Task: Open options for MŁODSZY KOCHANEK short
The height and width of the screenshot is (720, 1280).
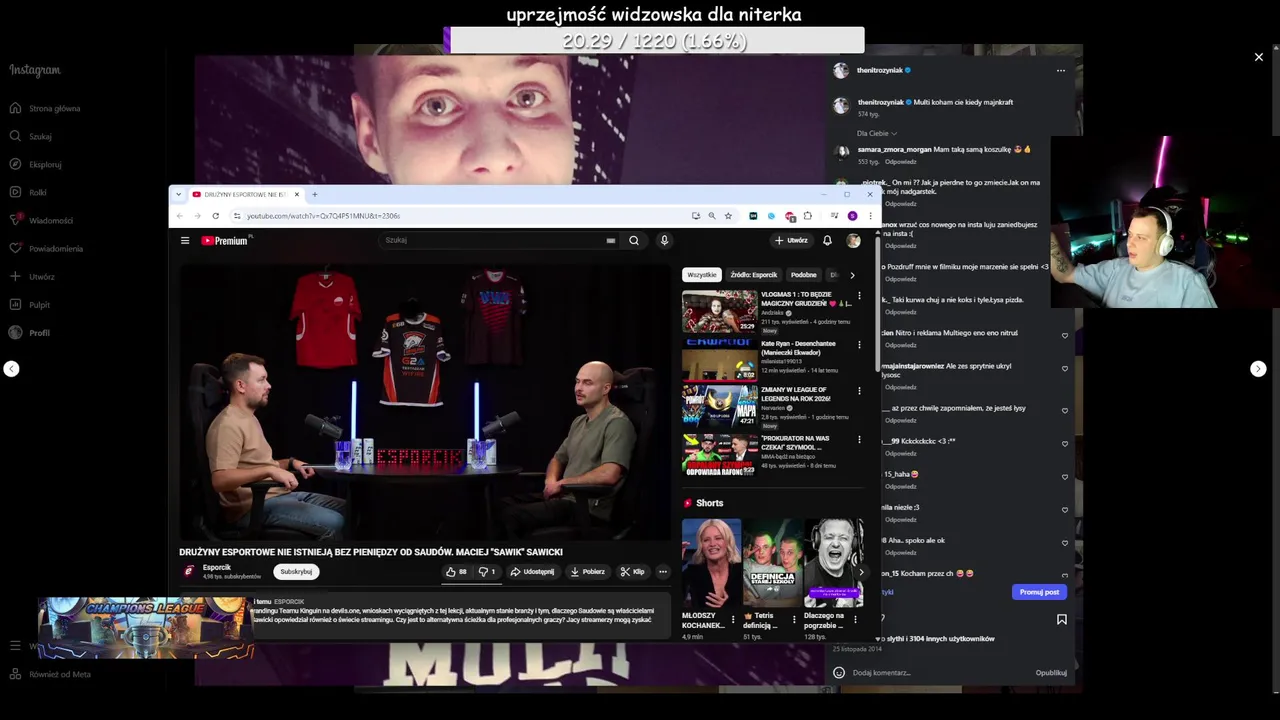Action: (733, 619)
